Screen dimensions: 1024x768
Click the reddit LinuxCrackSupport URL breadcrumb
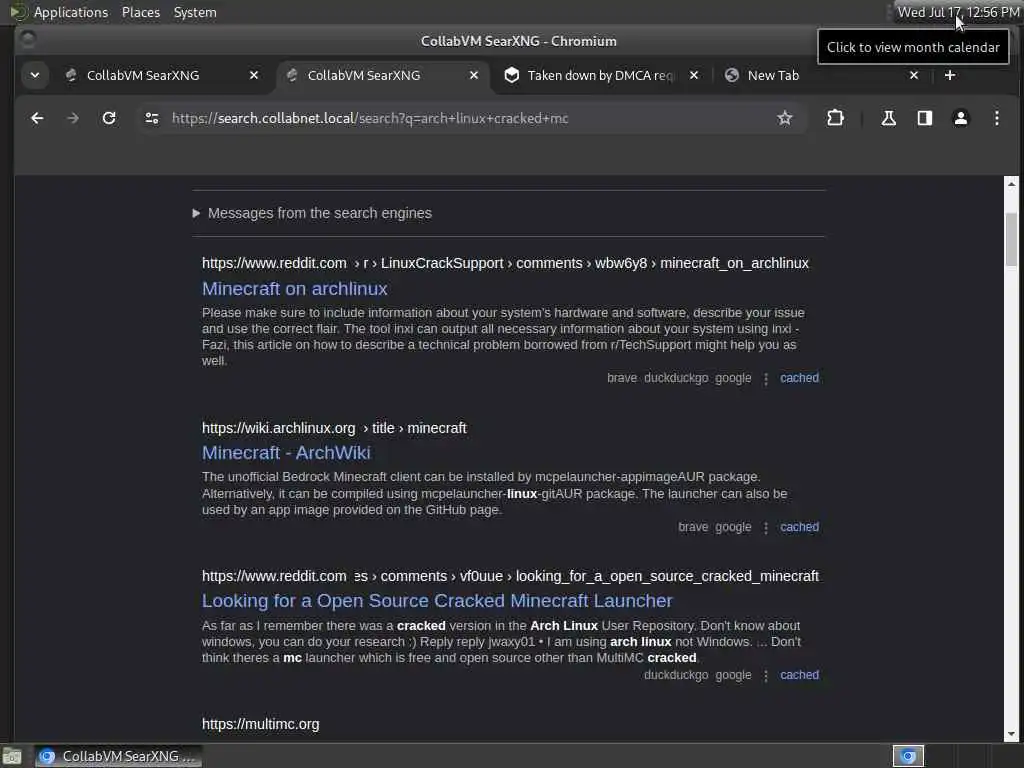point(505,263)
